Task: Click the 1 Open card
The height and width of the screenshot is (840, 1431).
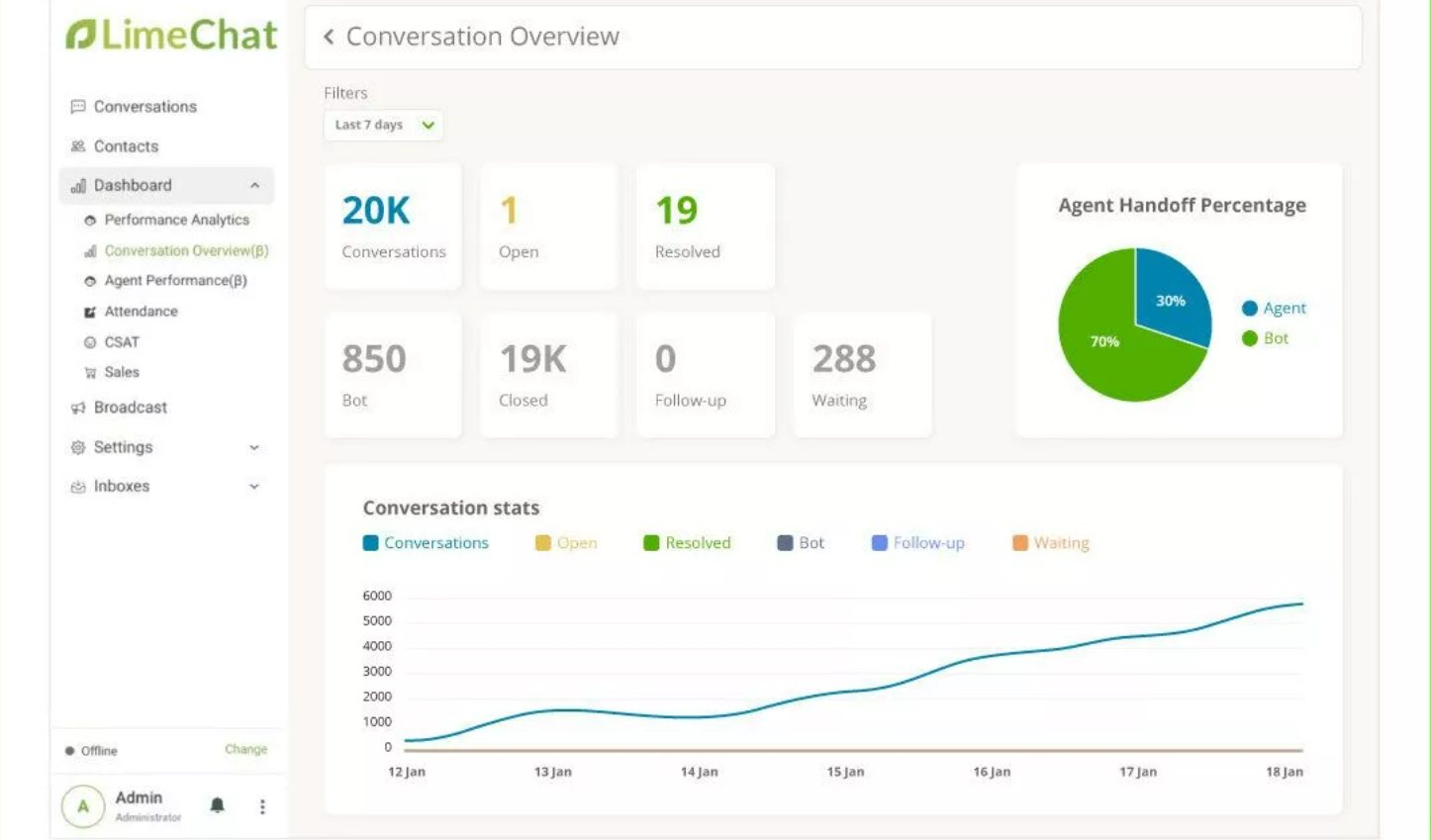Action: 549,227
